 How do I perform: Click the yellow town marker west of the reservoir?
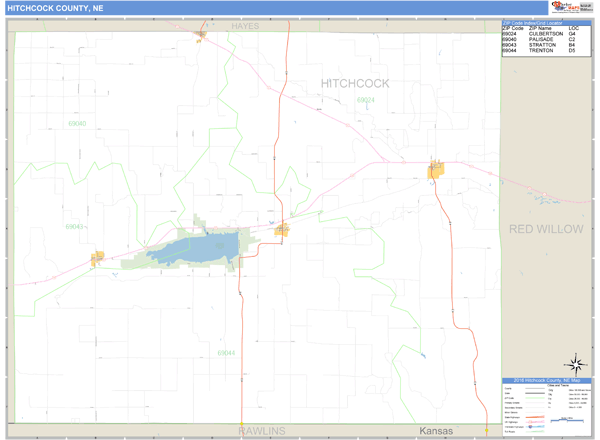(98, 258)
